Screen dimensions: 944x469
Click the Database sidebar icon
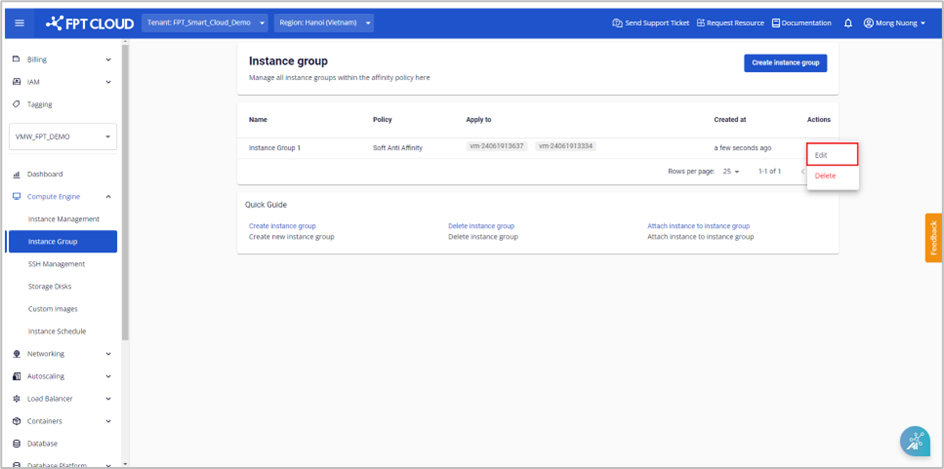point(17,443)
